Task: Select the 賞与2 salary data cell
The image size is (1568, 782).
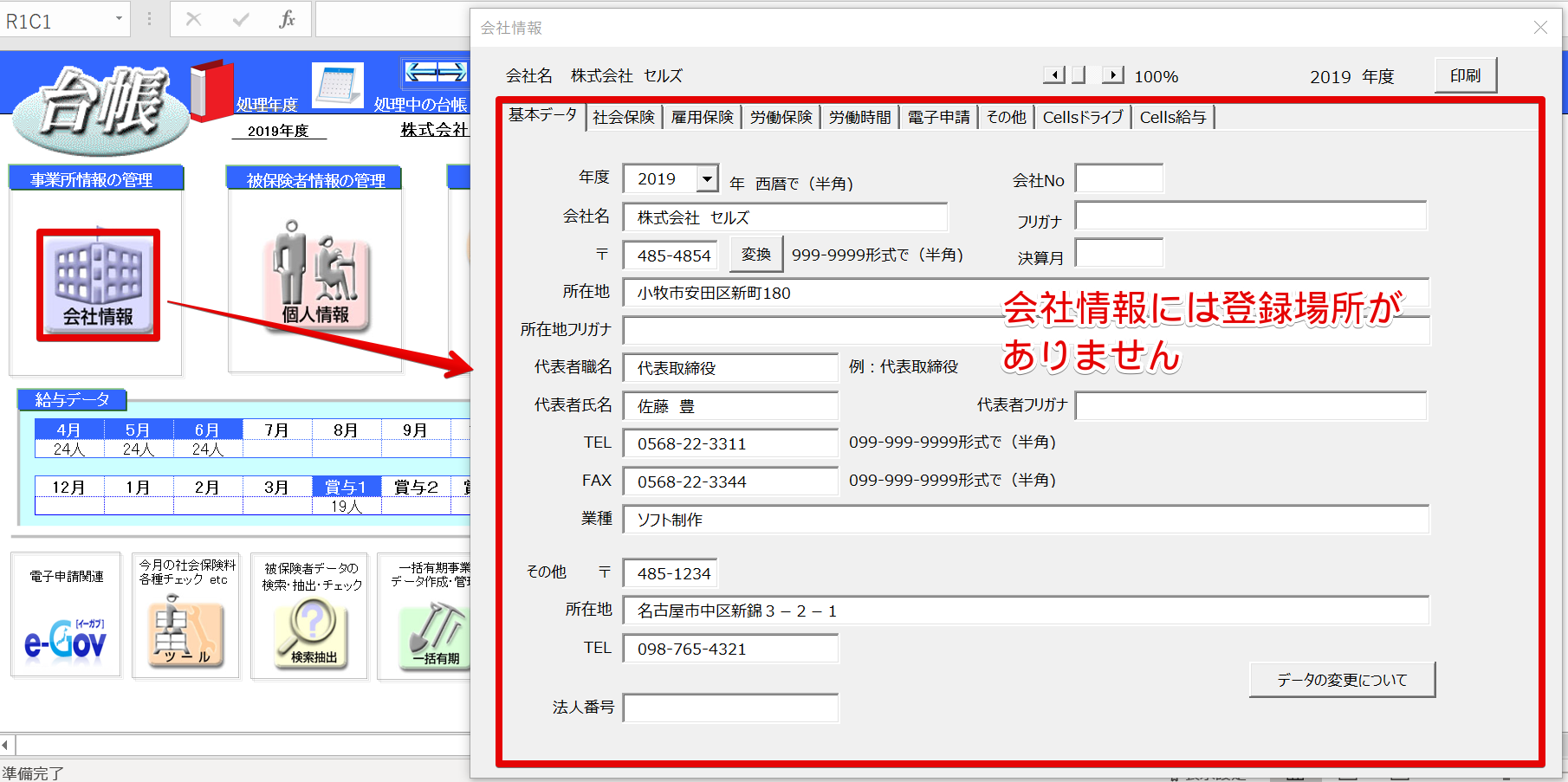Action: point(416,487)
